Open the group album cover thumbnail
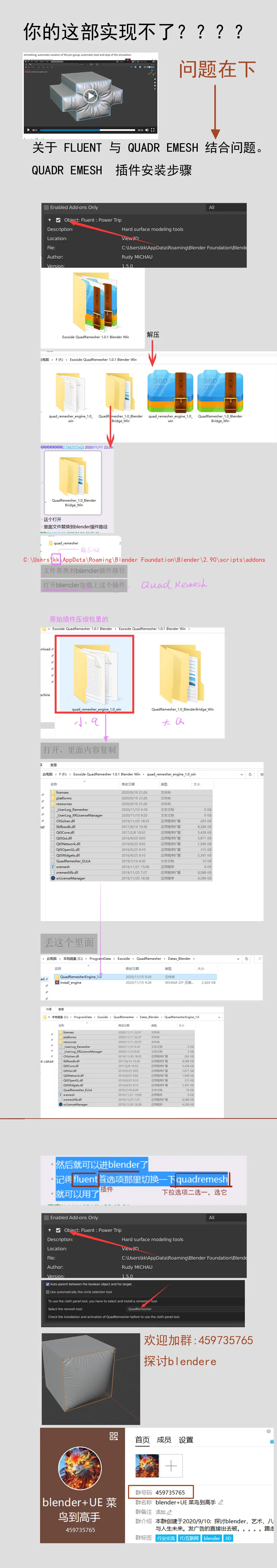 [x=147, y=1466]
